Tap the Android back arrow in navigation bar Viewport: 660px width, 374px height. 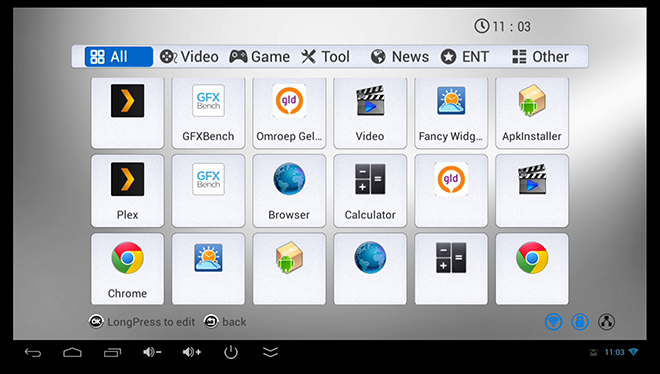pos(33,352)
